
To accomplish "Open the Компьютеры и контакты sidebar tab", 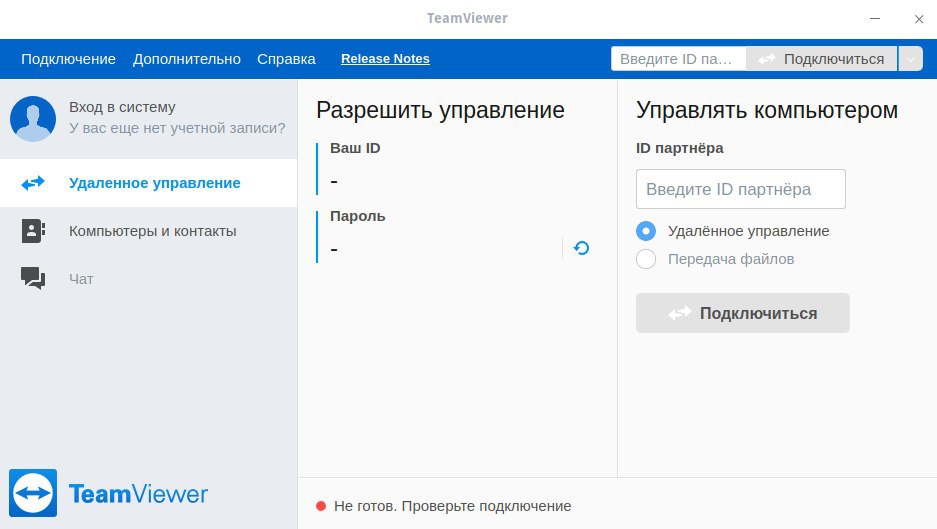I will (148, 231).
